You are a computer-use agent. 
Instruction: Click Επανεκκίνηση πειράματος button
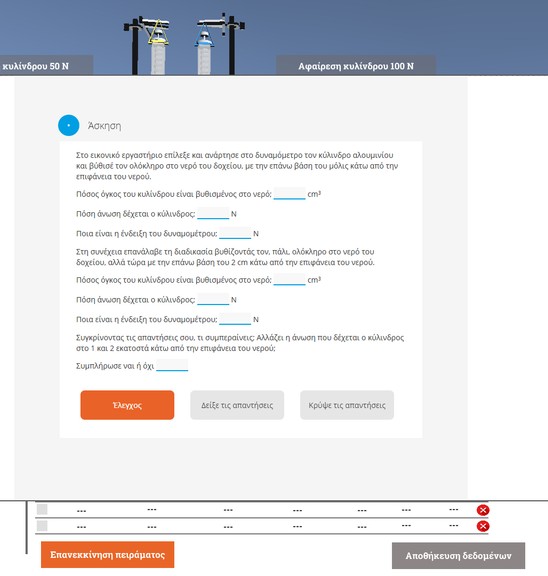click(x=108, y=555)
